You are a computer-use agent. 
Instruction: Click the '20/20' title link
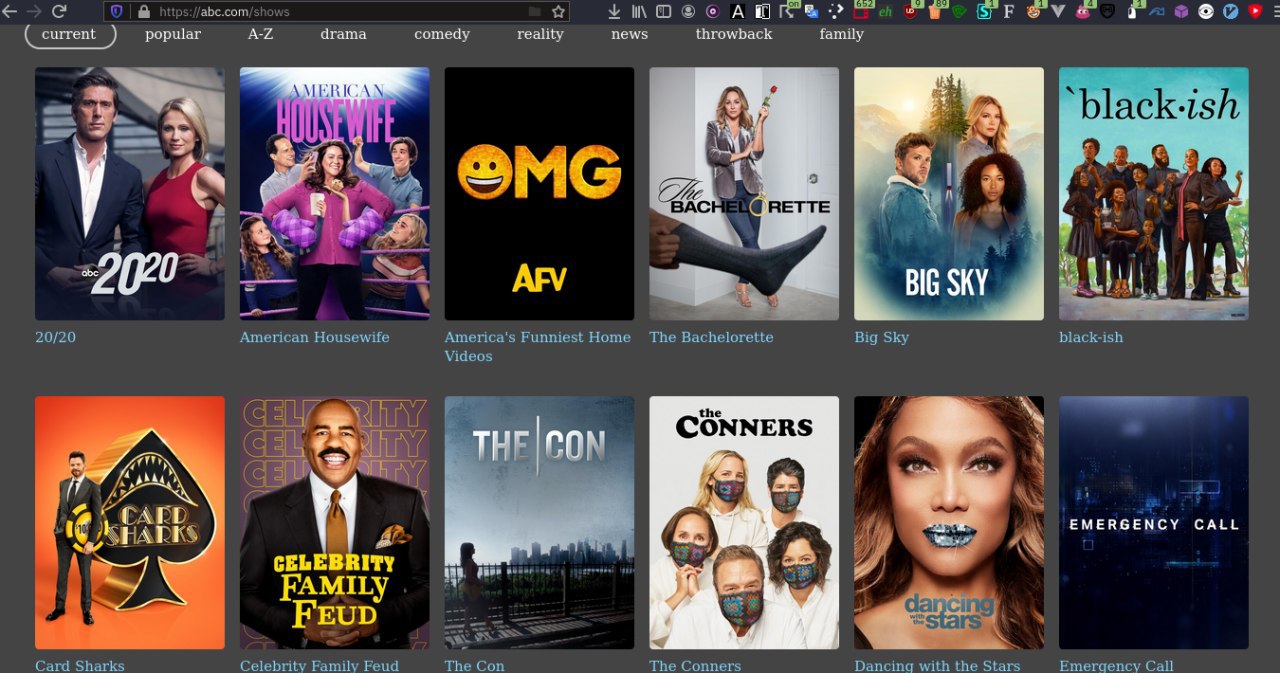pyautogui.click(x=55, y=338)
